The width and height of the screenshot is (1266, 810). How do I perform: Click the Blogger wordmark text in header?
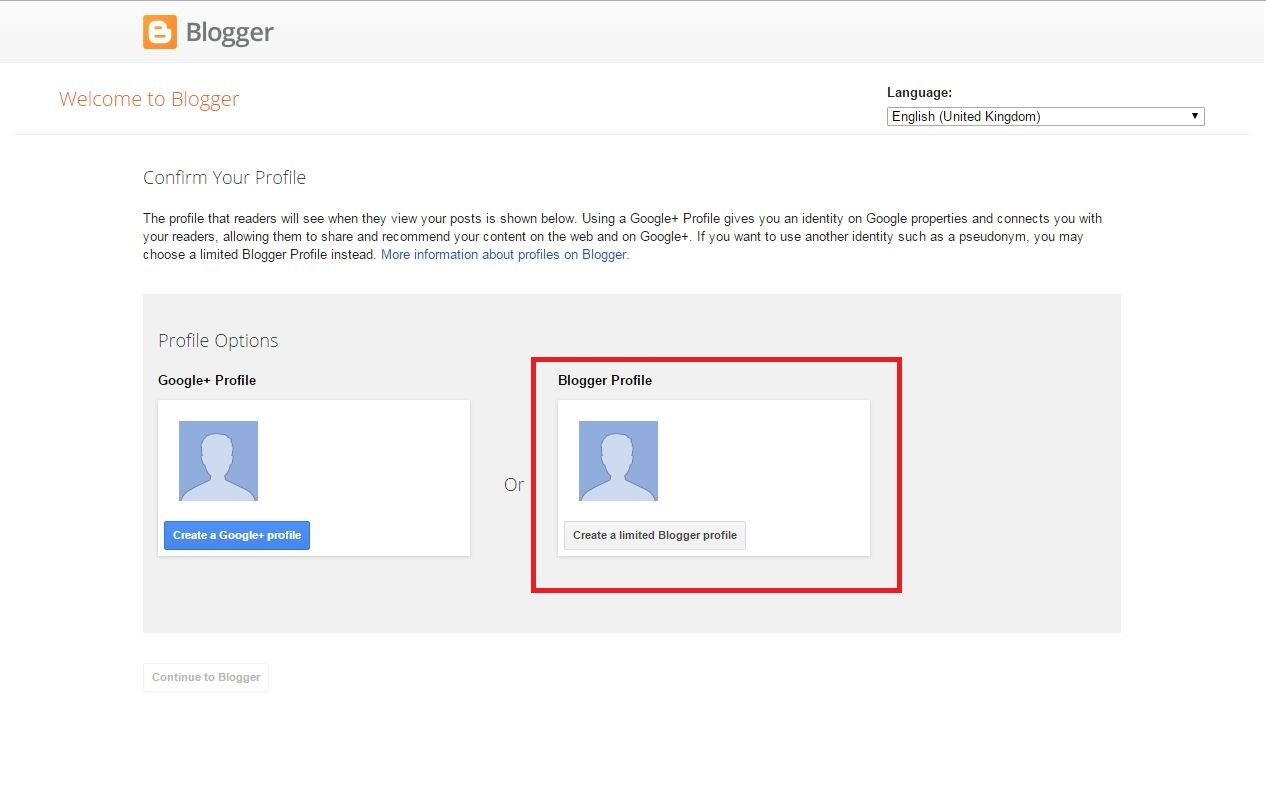[230, 33]
